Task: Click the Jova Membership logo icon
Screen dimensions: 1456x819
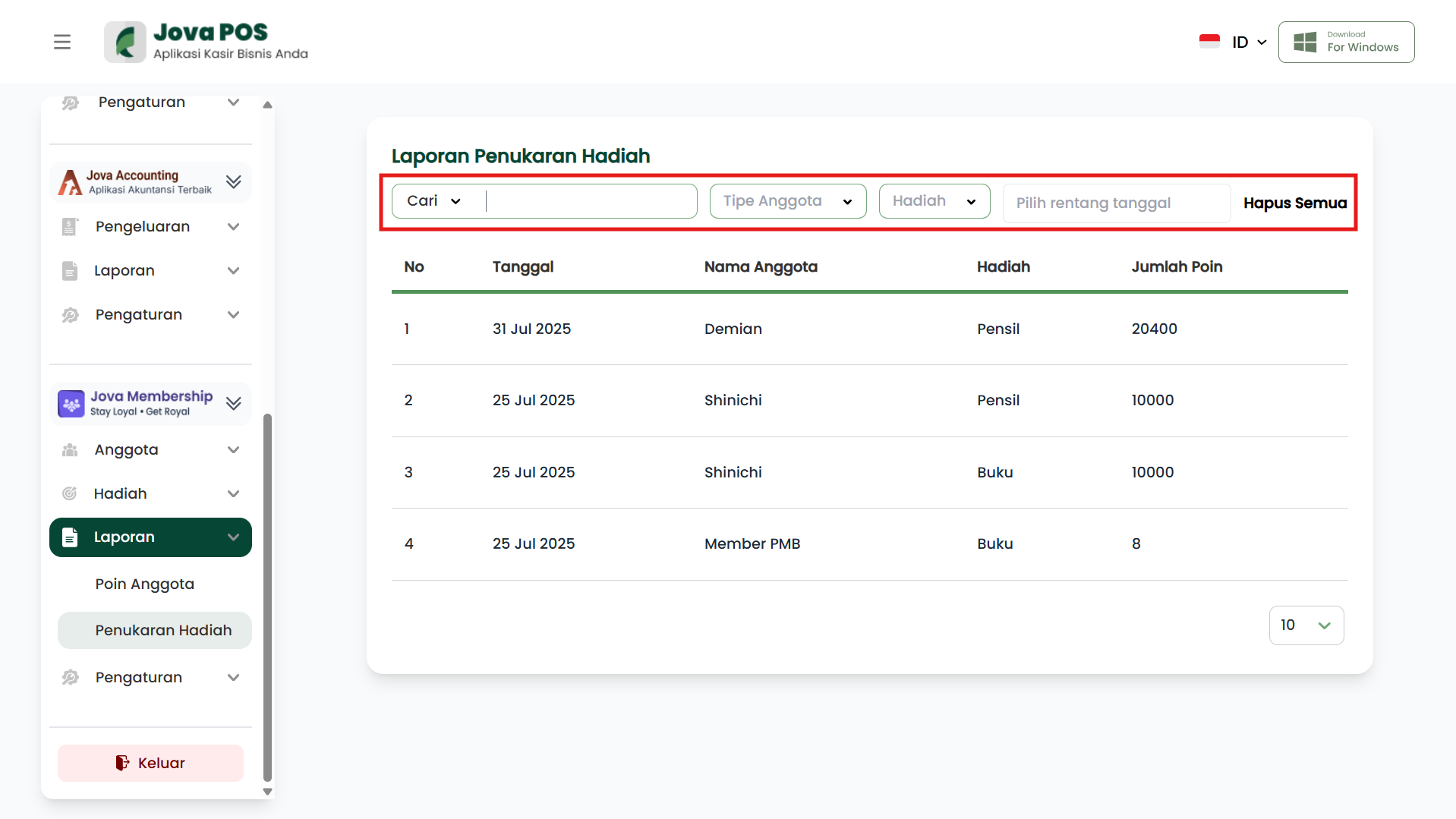Action: coord(71,404)
